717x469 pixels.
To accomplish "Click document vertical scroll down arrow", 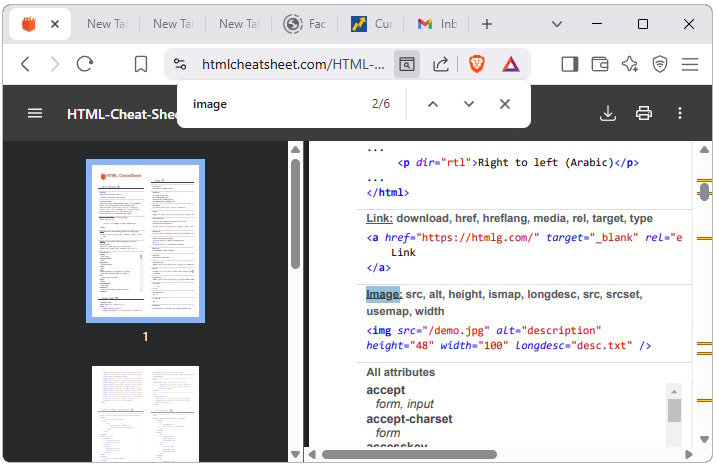I will tap(704, 439).
